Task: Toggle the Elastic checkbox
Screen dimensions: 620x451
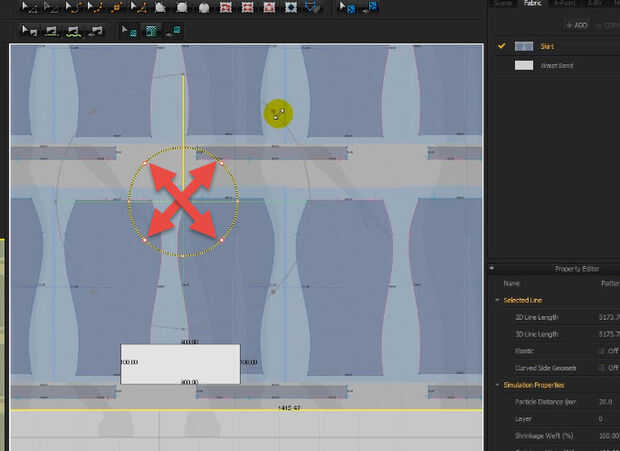Action: (601, 351)
